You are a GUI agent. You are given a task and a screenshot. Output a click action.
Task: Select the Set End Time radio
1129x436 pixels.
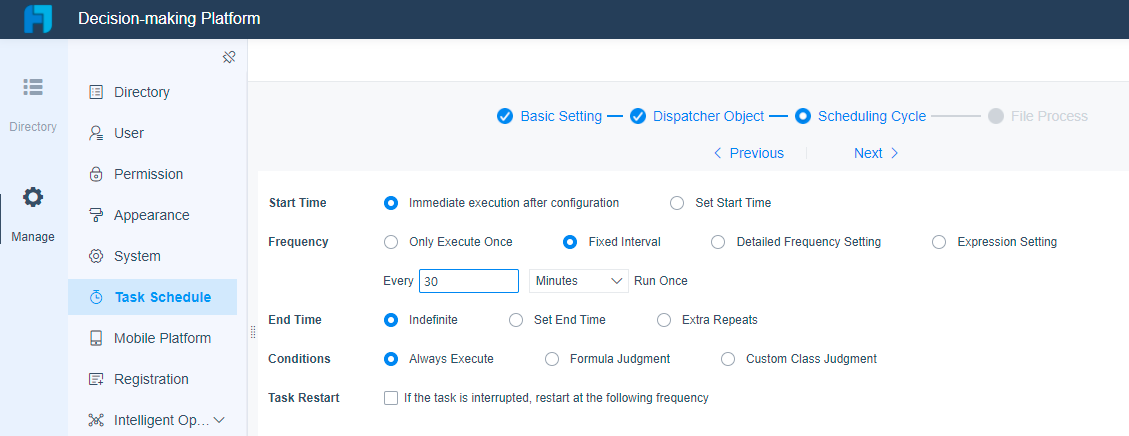(516, 319)
